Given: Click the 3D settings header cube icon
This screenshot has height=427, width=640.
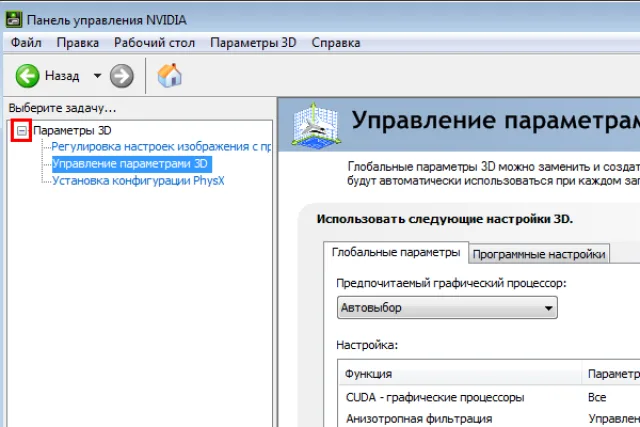Looking at the screenshot, I should [x=316, y=126].
